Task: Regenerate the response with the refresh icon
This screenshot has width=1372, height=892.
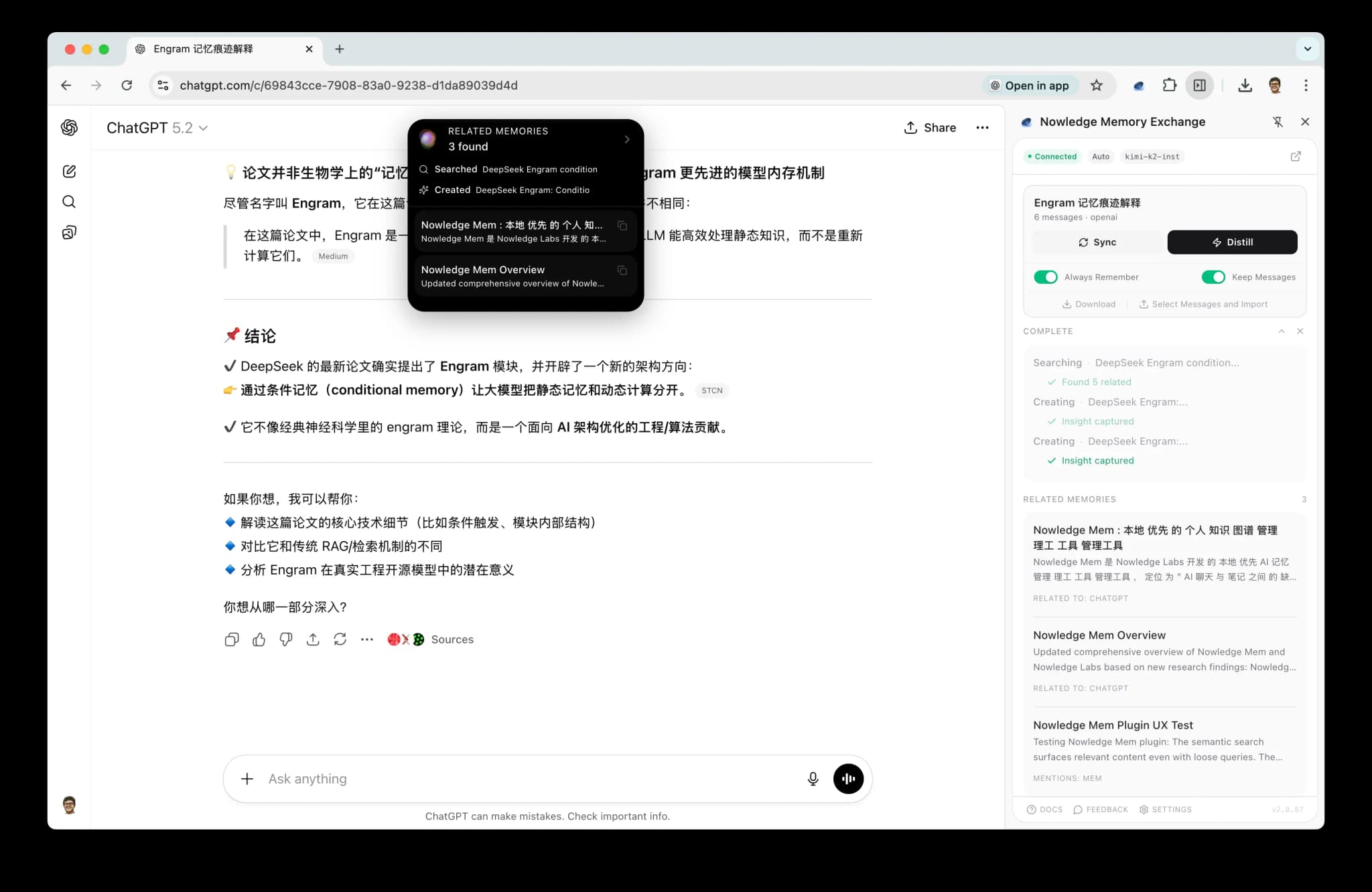Action: [x=340, y=640]
